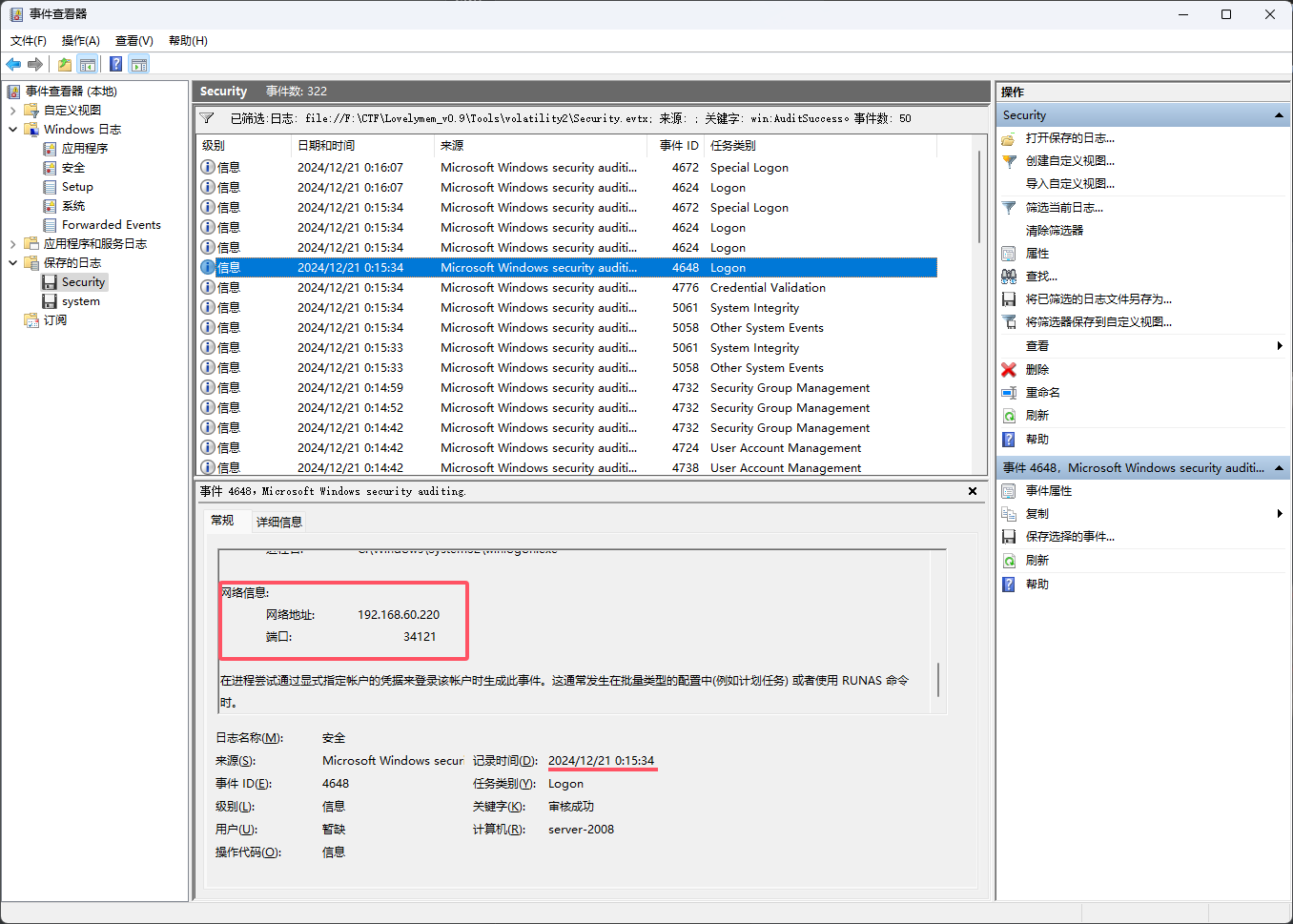This screenshot has width=1293, height=924.
Task: Click the filter funnel icon above event list
Action: (x=207, y=118)
